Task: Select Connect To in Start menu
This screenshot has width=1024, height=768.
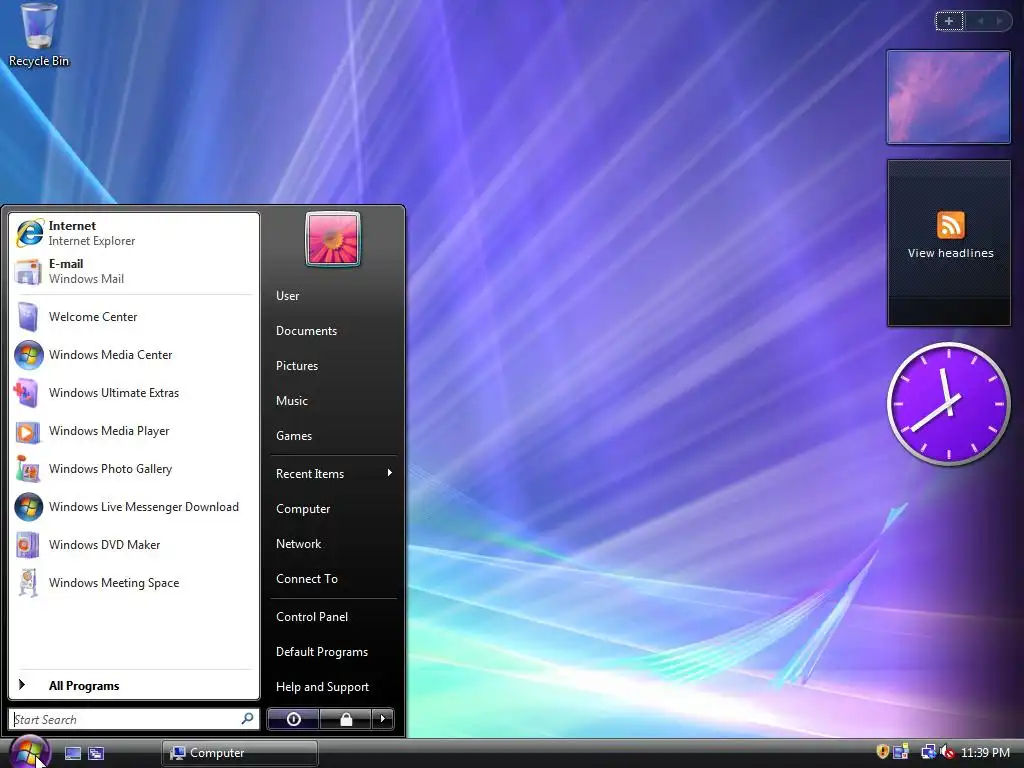Action: click(307, 579)
